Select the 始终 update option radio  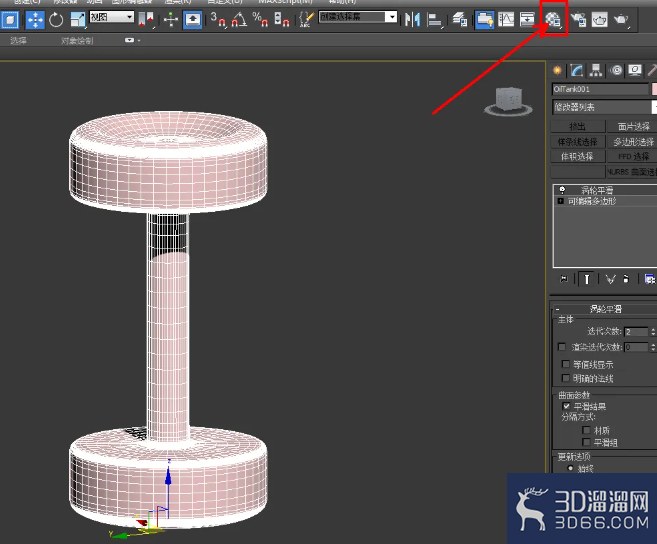pyautogui.click(x=570, y=468)
